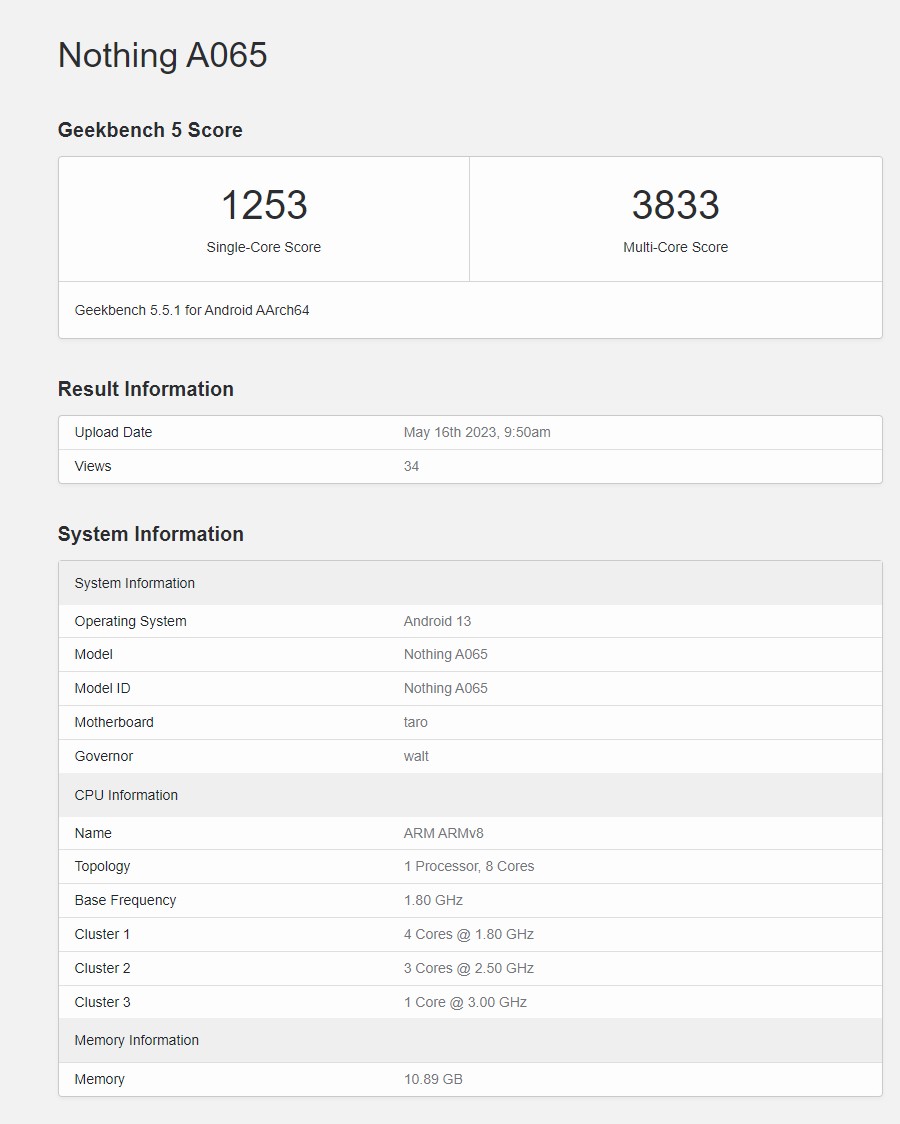900x1124 pixels.
Task: Click the "Model" row label above Model ID
Action: 94,654
